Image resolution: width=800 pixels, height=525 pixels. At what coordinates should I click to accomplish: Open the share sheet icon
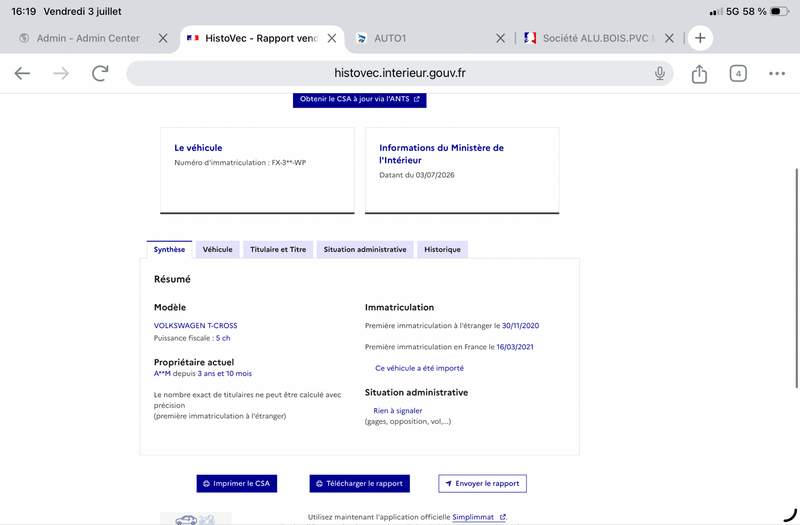tap(699, 74)
